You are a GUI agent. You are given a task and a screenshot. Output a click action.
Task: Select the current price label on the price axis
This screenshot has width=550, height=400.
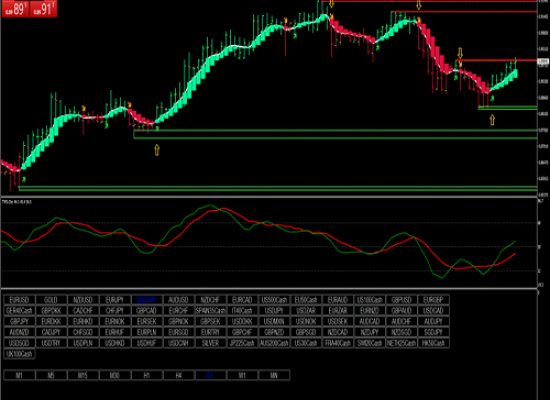pyautogui.click(x=543, y=62)
